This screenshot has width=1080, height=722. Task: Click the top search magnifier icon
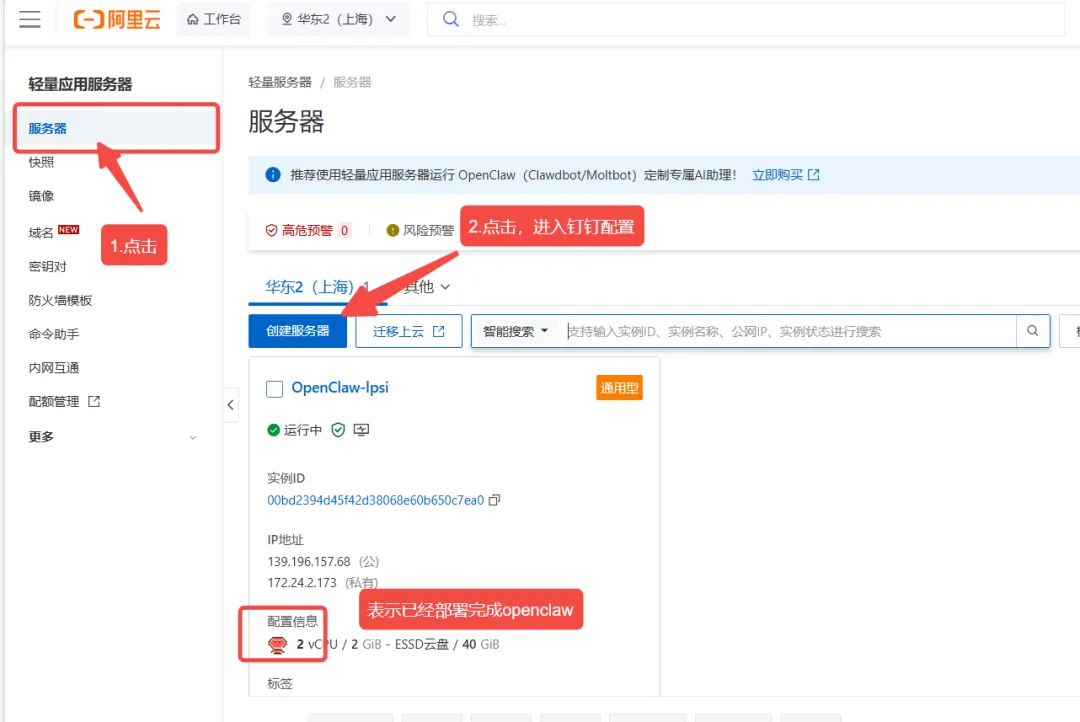[450, 19]
